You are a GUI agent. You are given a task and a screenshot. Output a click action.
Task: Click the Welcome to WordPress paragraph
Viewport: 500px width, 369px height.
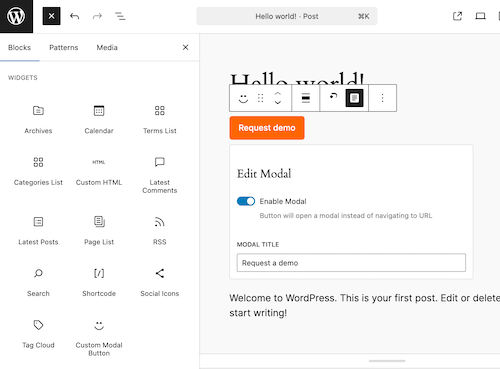(364, 305)
